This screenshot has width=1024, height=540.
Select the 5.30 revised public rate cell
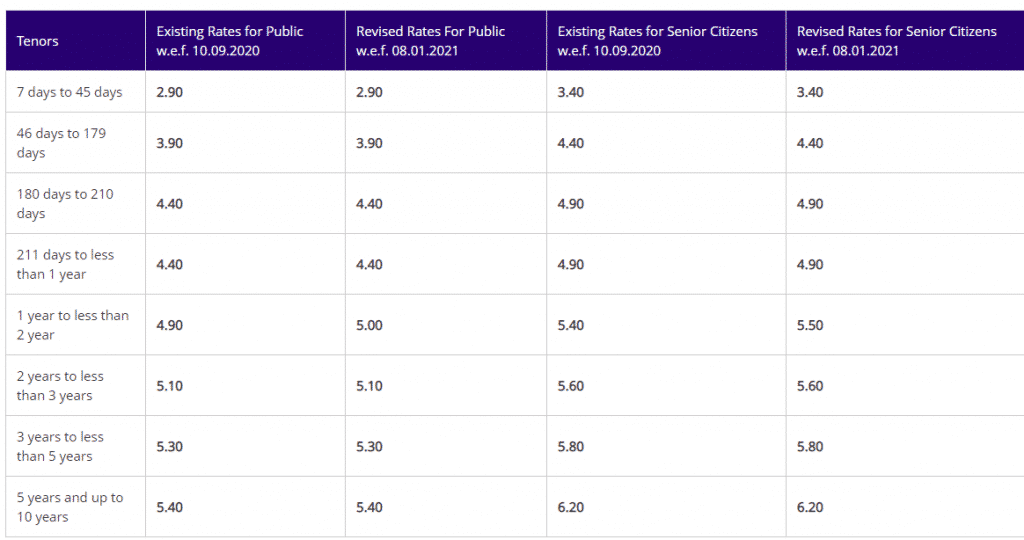[370, 447]
